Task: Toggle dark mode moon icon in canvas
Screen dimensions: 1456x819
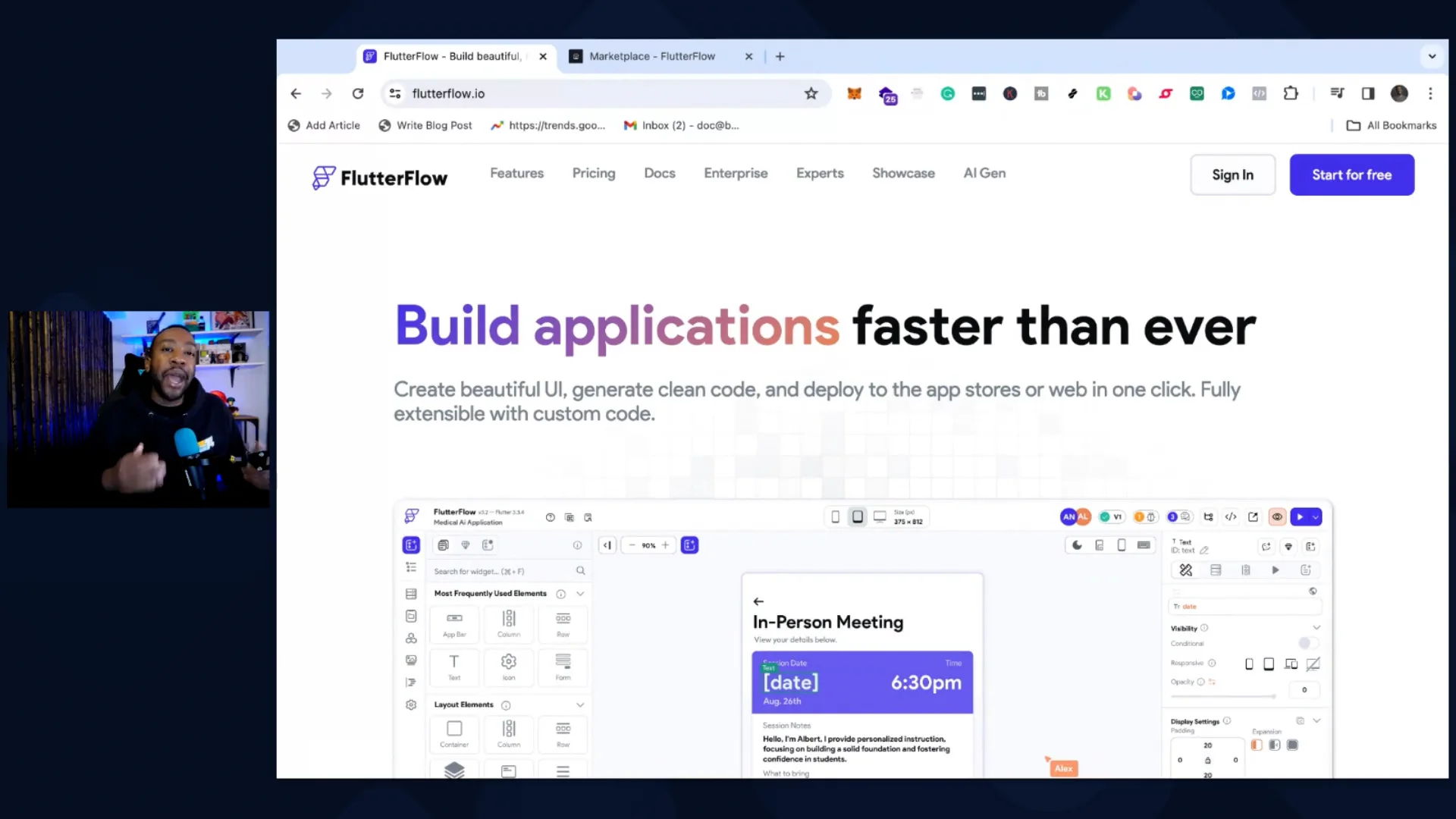Action: pyautogui.click(x=1077, y=545)
